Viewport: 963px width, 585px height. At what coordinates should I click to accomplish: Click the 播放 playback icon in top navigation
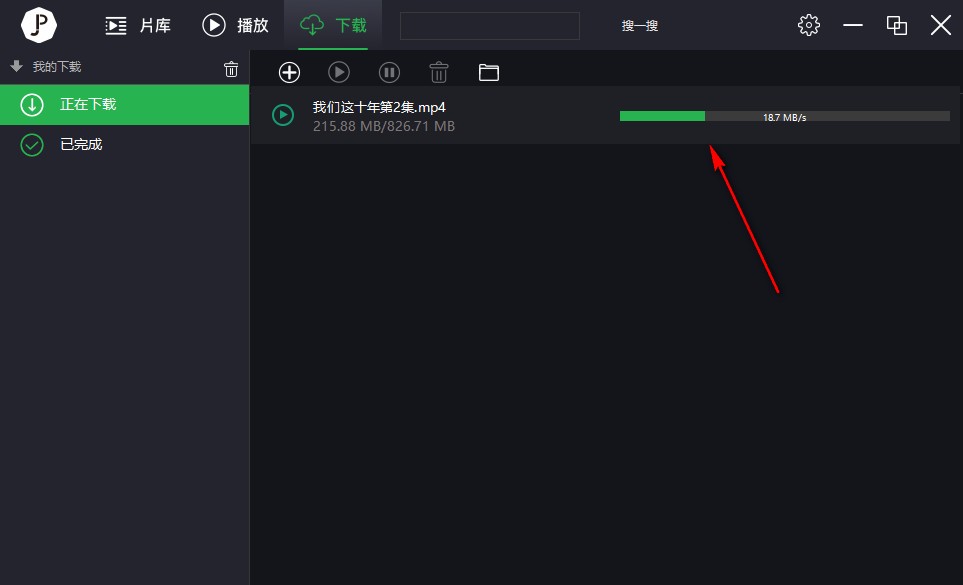pos(213,25)
